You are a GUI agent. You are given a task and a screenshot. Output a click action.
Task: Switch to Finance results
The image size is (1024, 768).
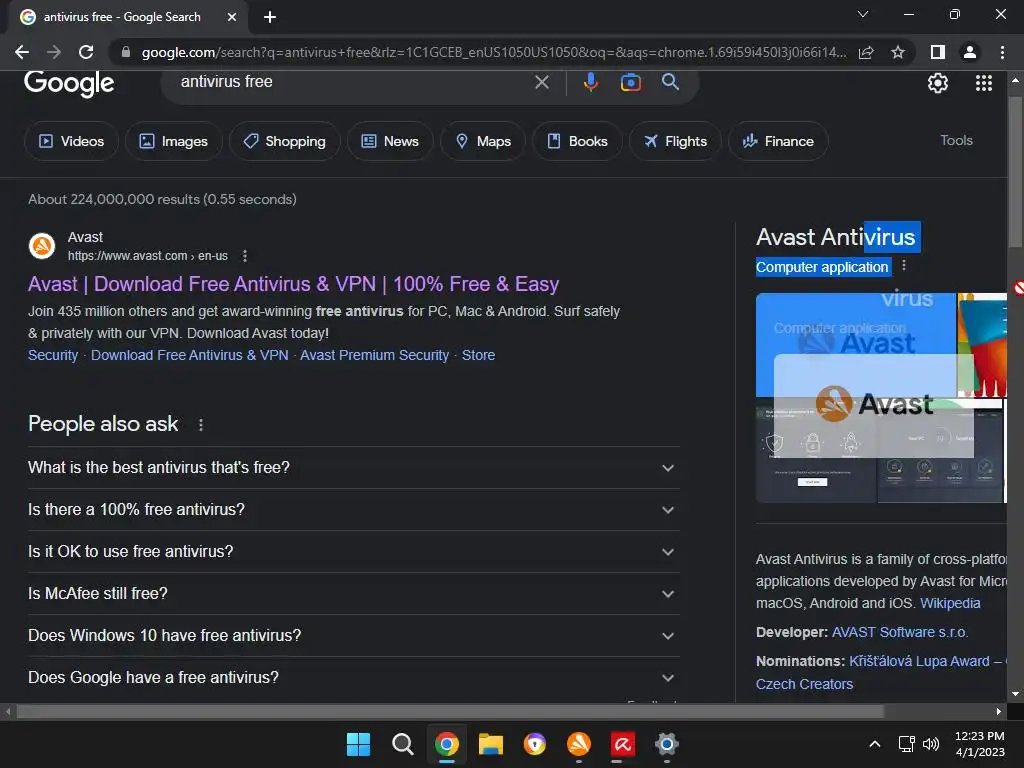tap(778, 141)
